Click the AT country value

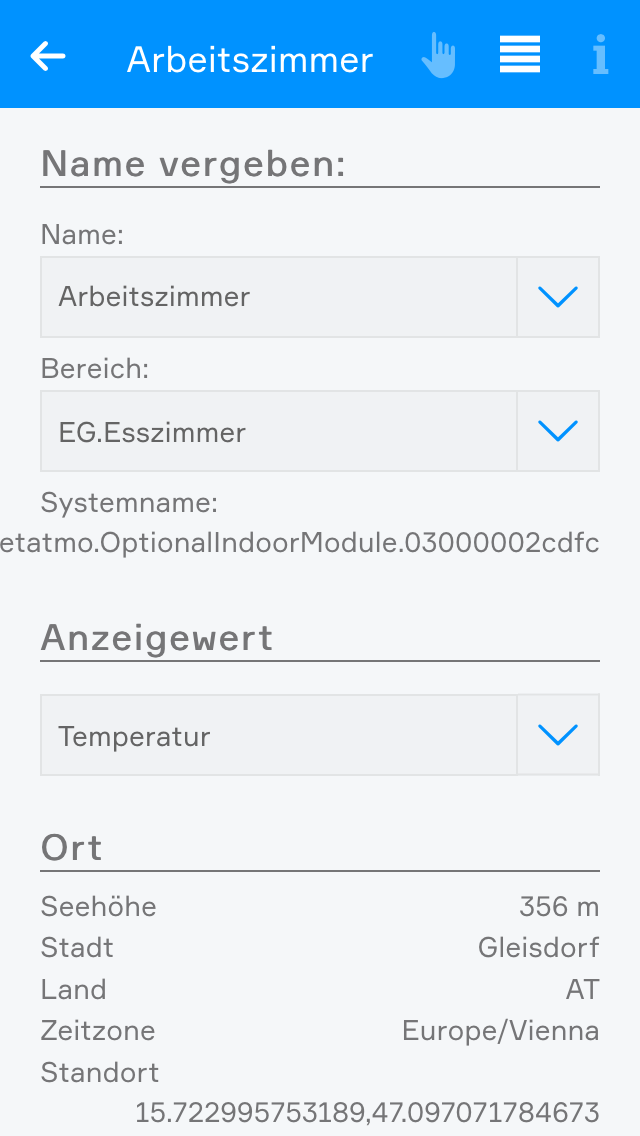tap(582, 990)
